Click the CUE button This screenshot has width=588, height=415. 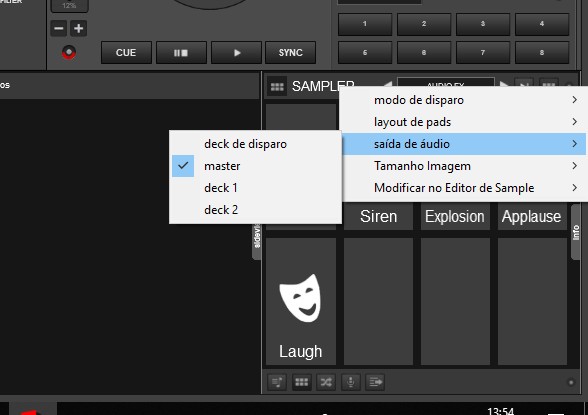(x=126, y=52)
